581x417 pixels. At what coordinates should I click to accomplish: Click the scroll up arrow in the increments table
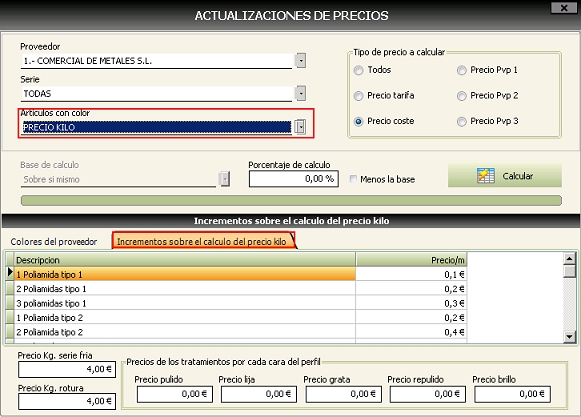[570, 258]
